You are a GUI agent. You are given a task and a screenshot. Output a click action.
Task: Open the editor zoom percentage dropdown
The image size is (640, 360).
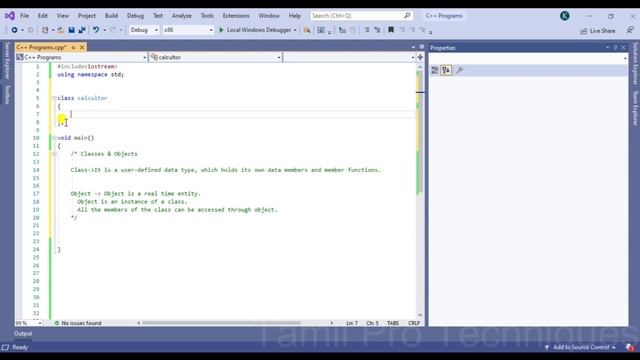[x=29, y=323]
